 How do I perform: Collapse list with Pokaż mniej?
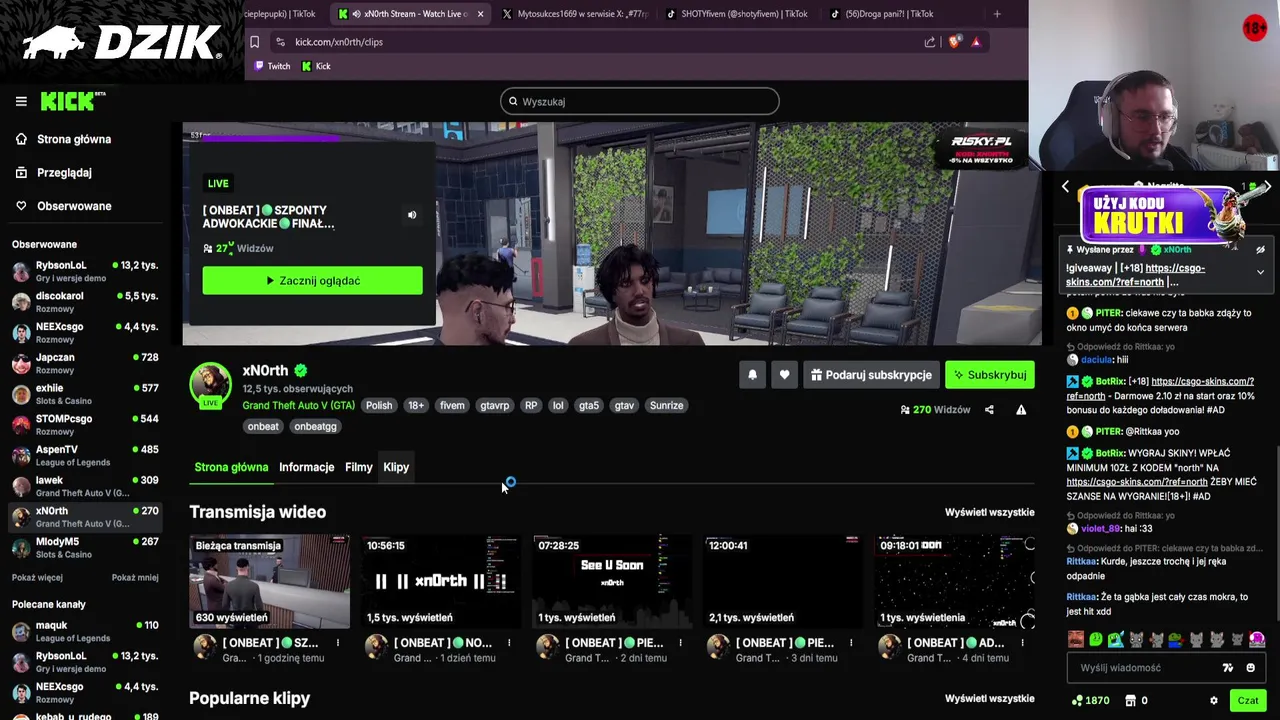pos(135,577)
